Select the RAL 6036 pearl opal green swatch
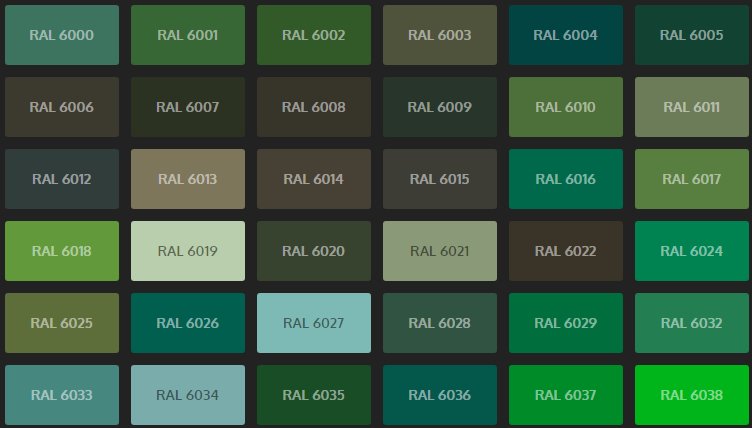This screenshot has height=428, width=752. tap(440, 395)
